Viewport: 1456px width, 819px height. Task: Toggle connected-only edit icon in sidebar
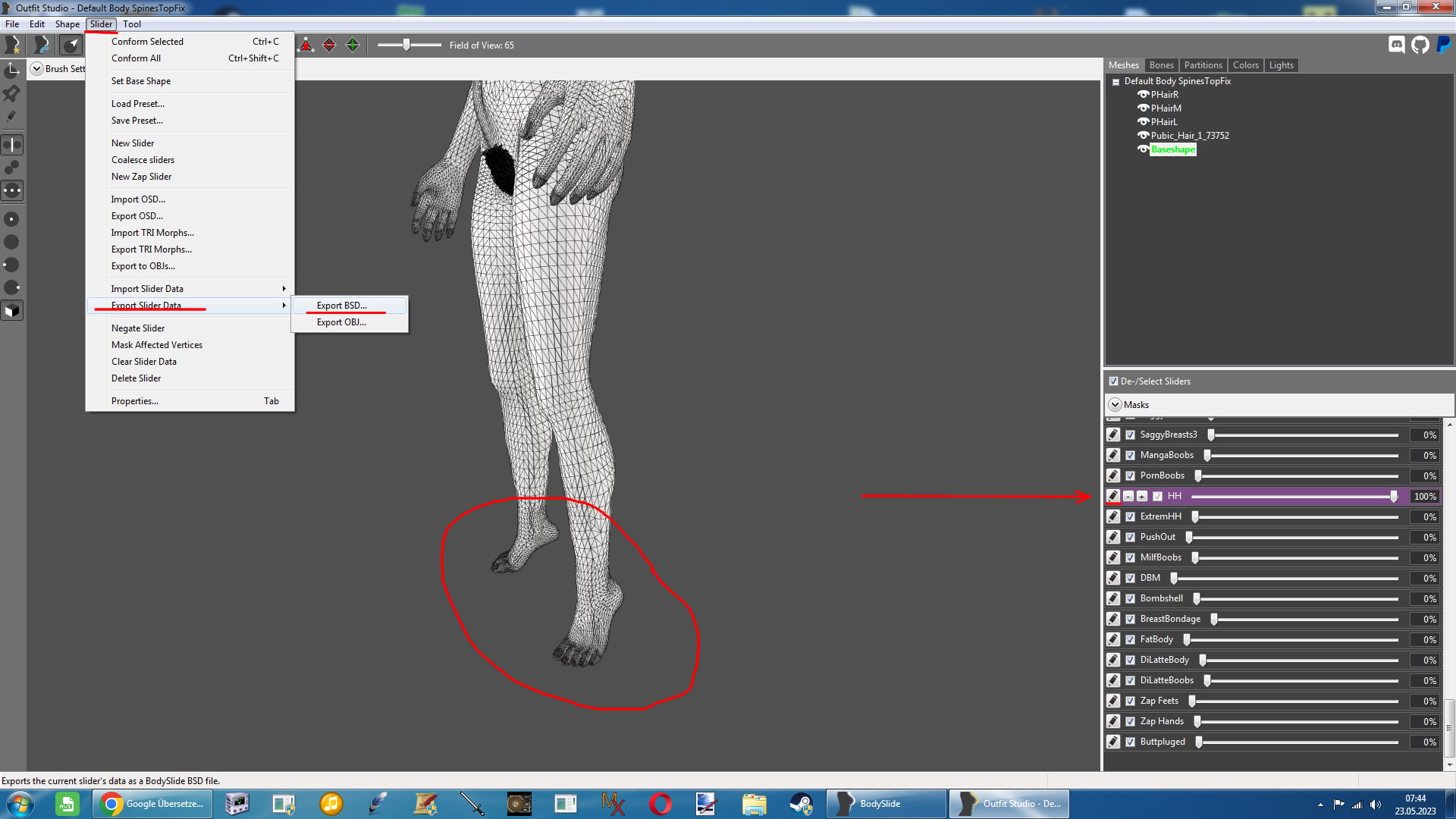(x=12, y=167)
